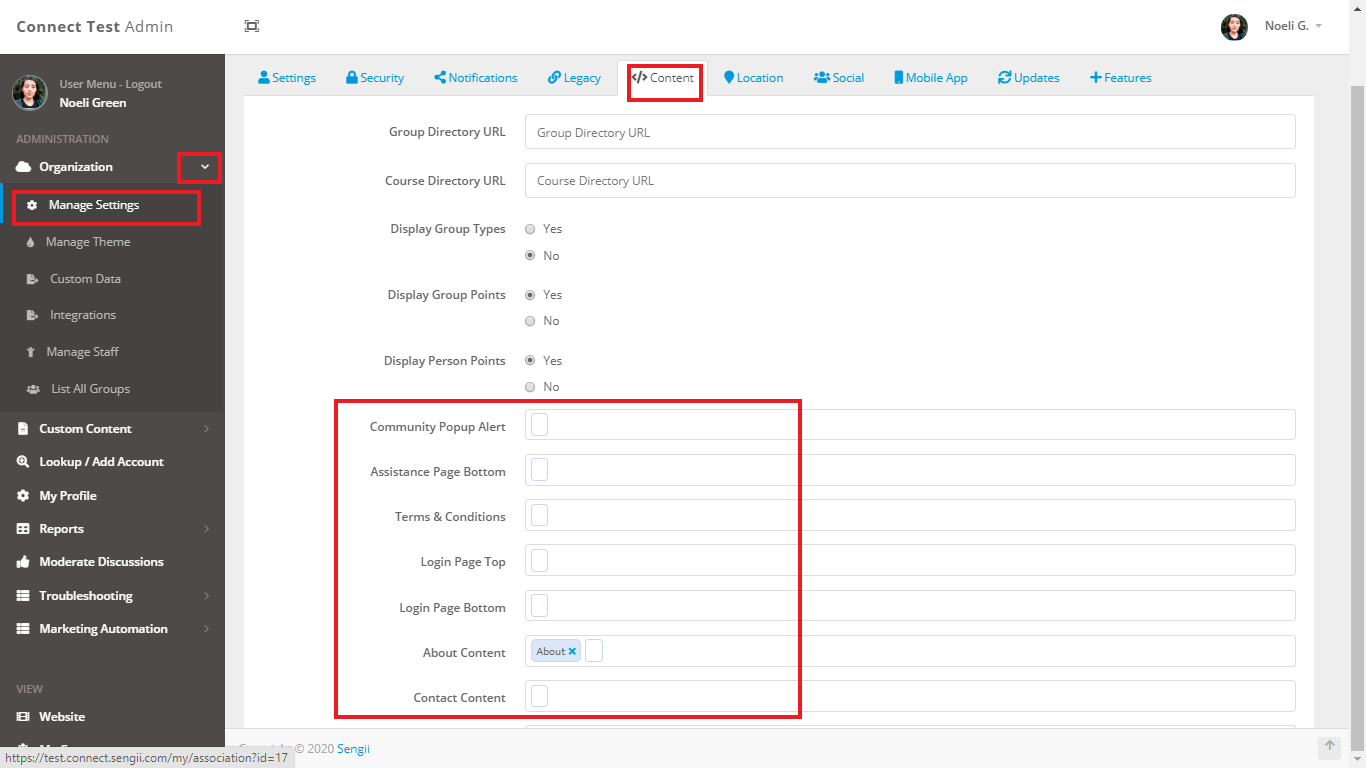
Task: Click the List All Groups people icon
Action: tap(33, 389)
